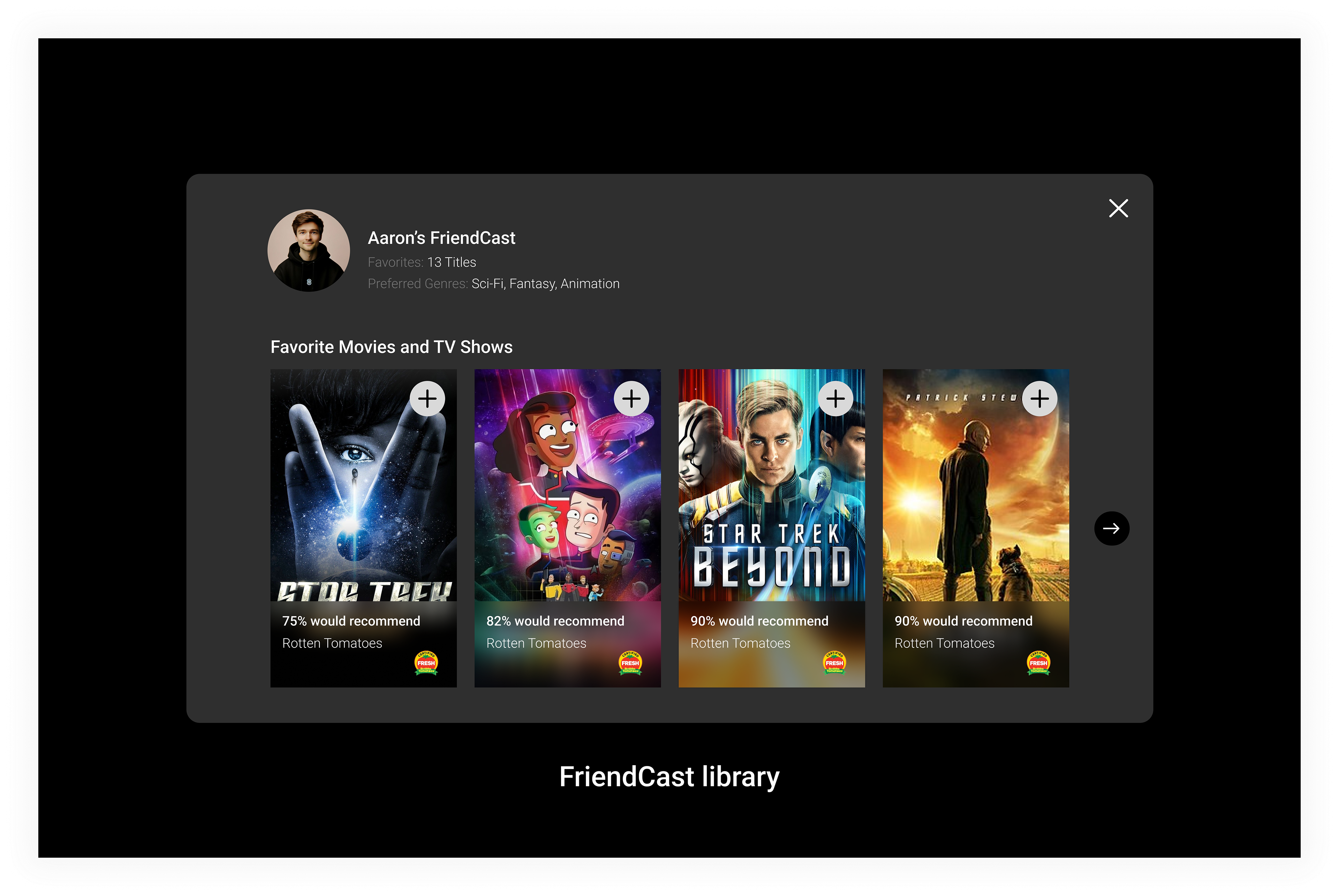
Task: Select Aaron's FriendCast title text
Action: pyautogui.click(x=441, y=238)
